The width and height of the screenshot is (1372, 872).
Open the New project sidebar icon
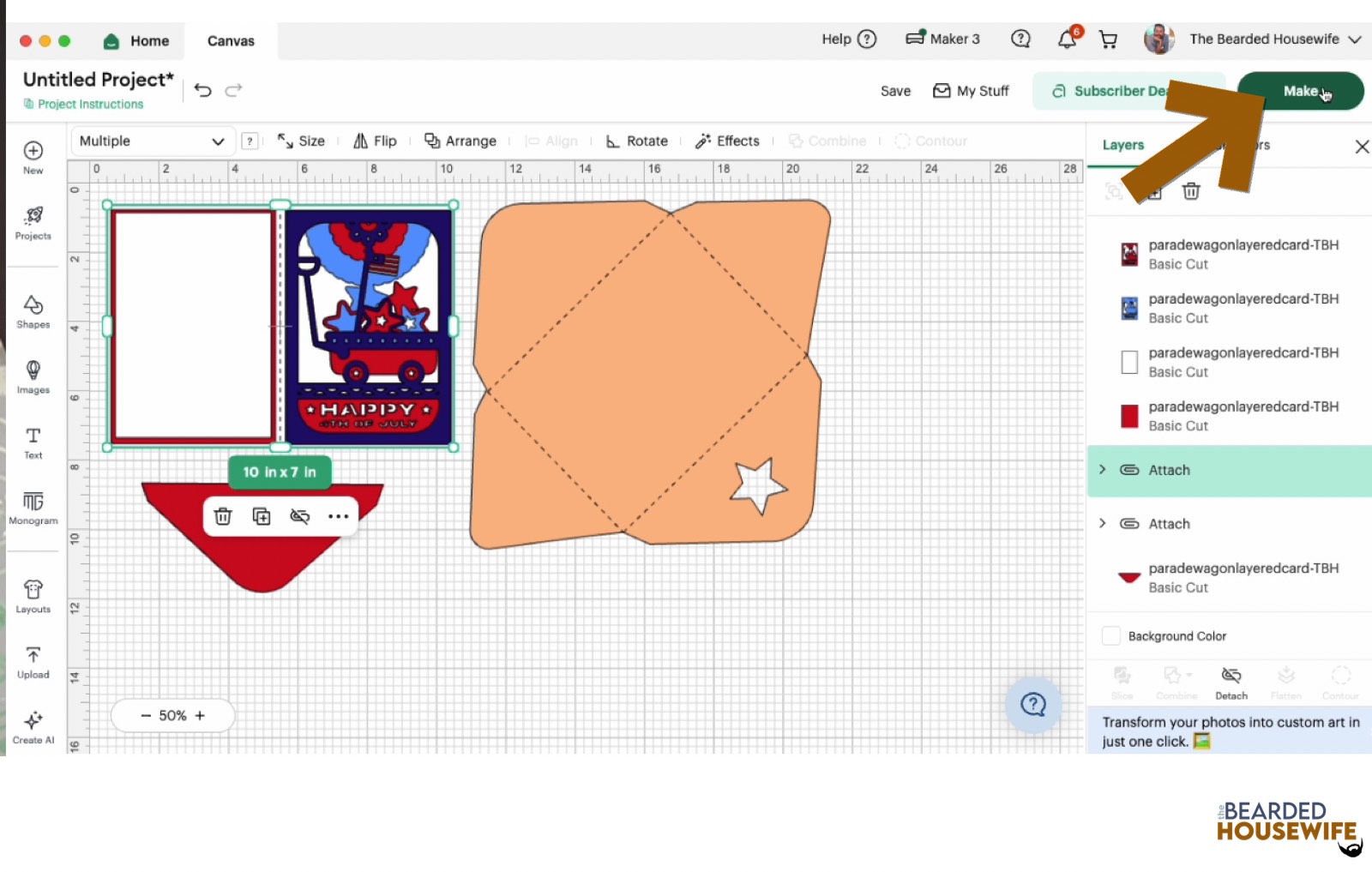[x=33, y=157]
